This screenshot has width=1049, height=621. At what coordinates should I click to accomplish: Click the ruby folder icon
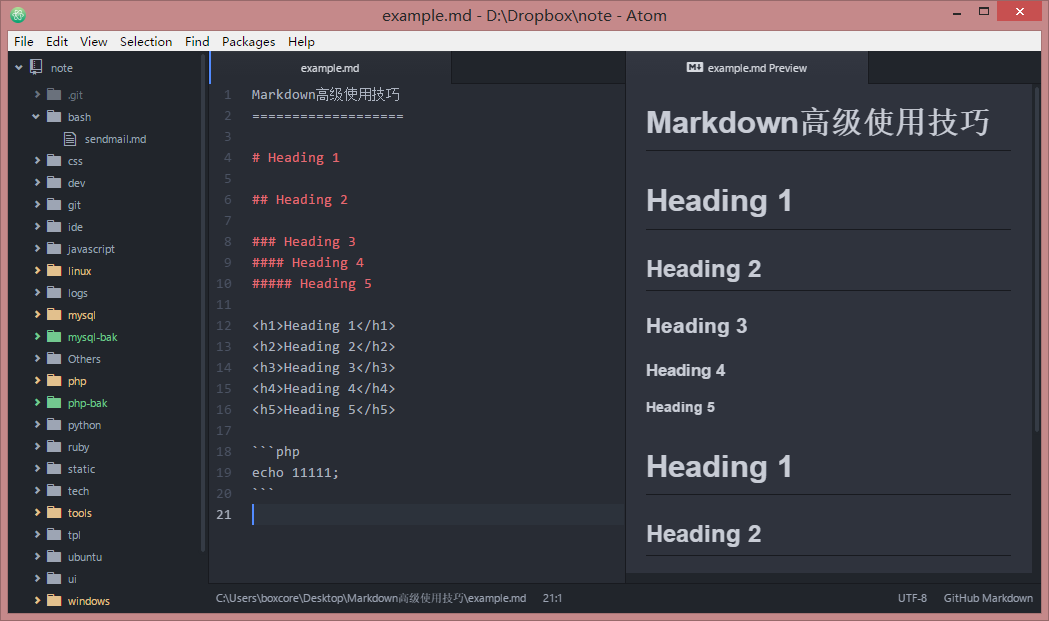(54, 446)
